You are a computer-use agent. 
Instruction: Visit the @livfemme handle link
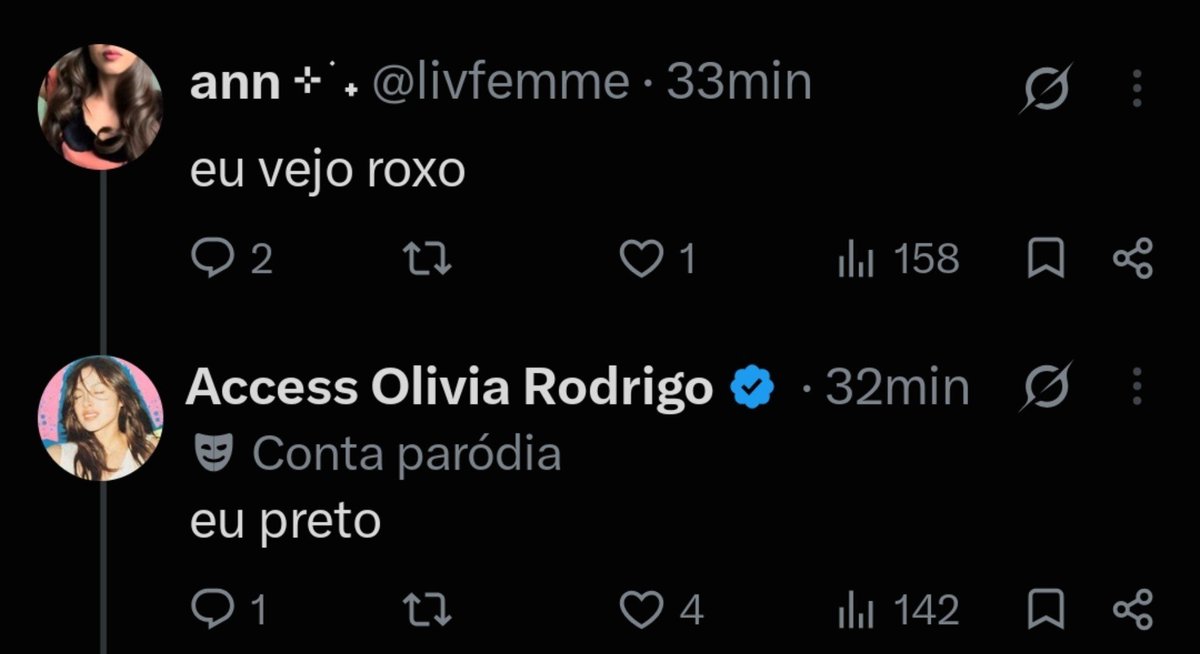pyautogui.click(x=501, y=84)
